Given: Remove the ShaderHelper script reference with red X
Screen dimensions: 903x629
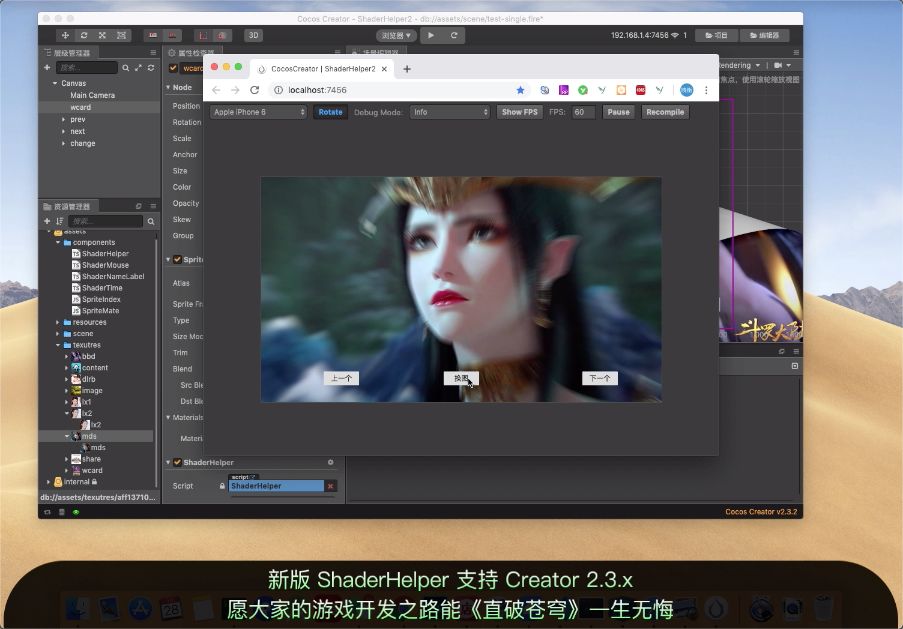Looking at the screenshot, I should coord(331,486).
